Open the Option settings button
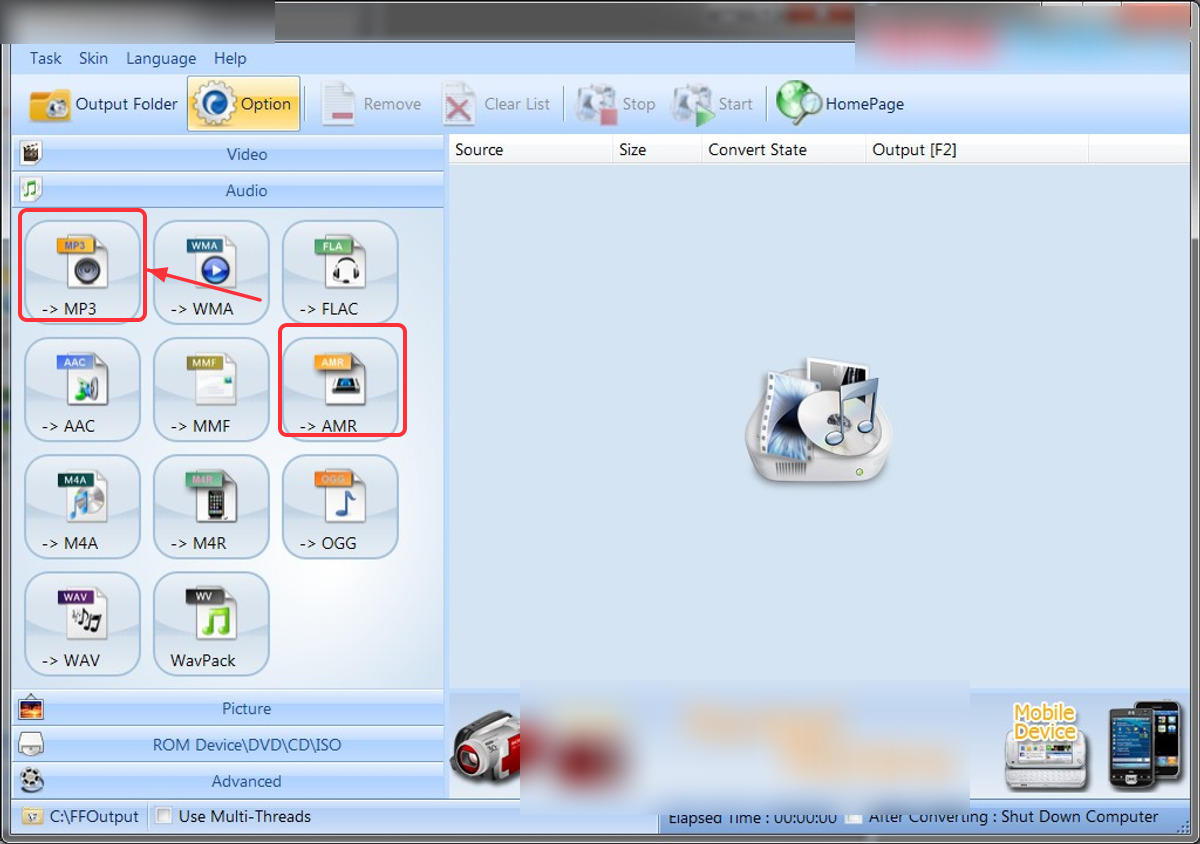 243,104
